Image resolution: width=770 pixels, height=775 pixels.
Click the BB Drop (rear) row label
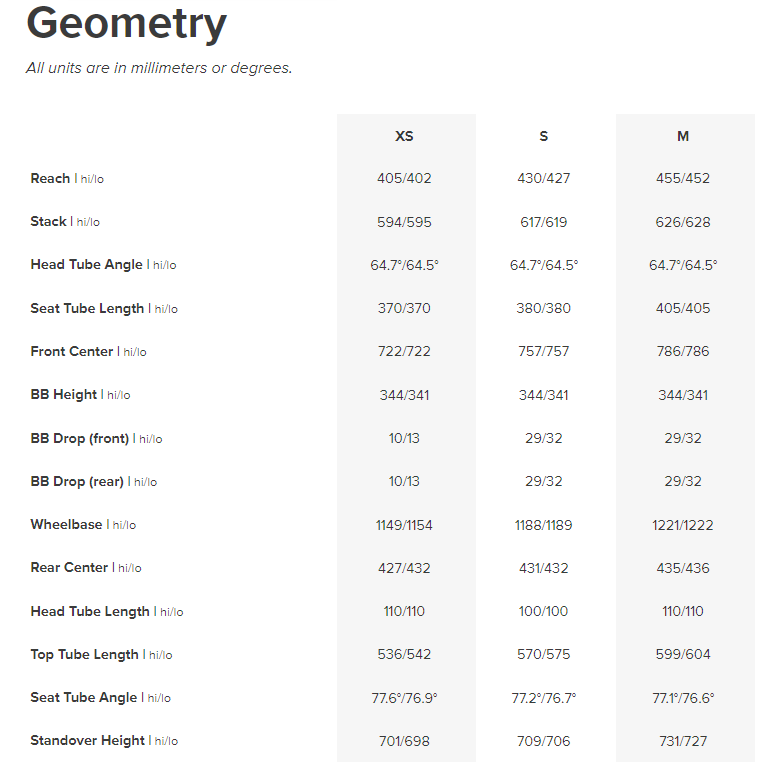pos(77,481)
